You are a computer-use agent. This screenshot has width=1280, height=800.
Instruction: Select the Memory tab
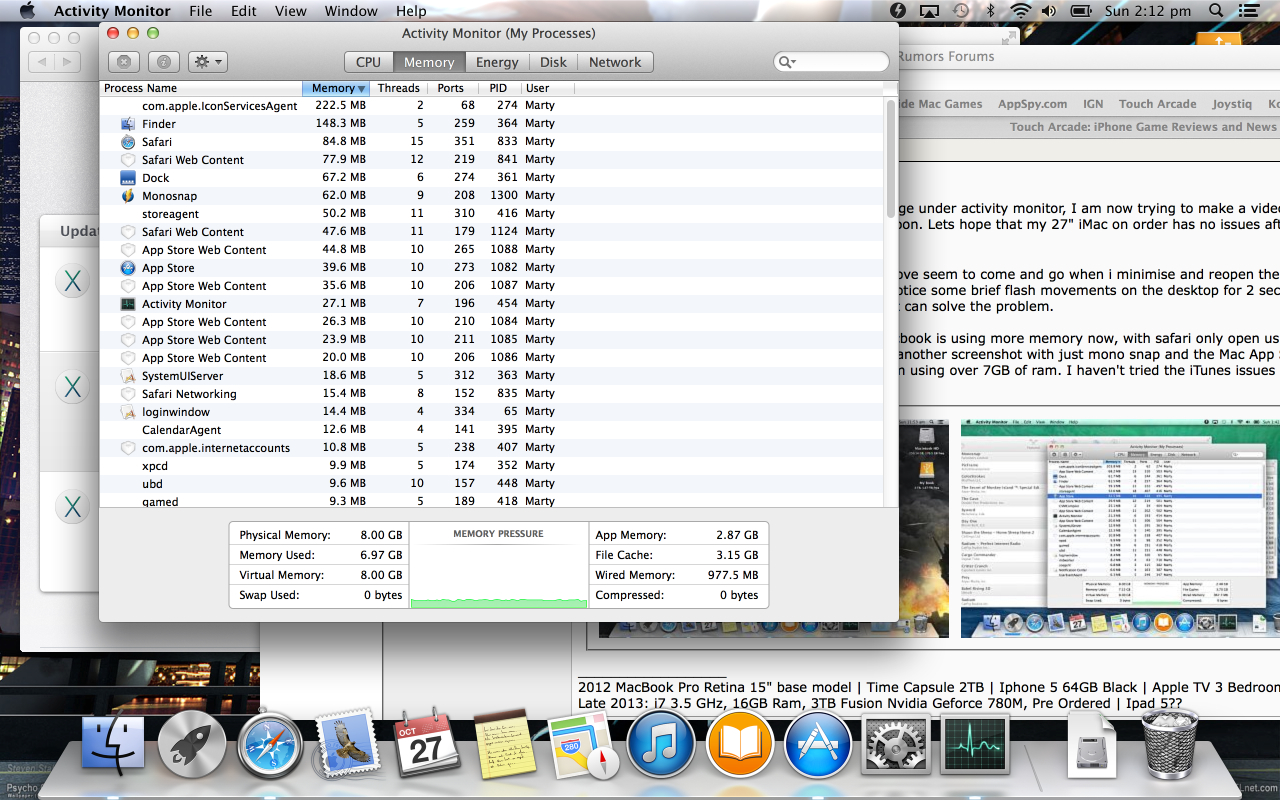pos(429,62)
